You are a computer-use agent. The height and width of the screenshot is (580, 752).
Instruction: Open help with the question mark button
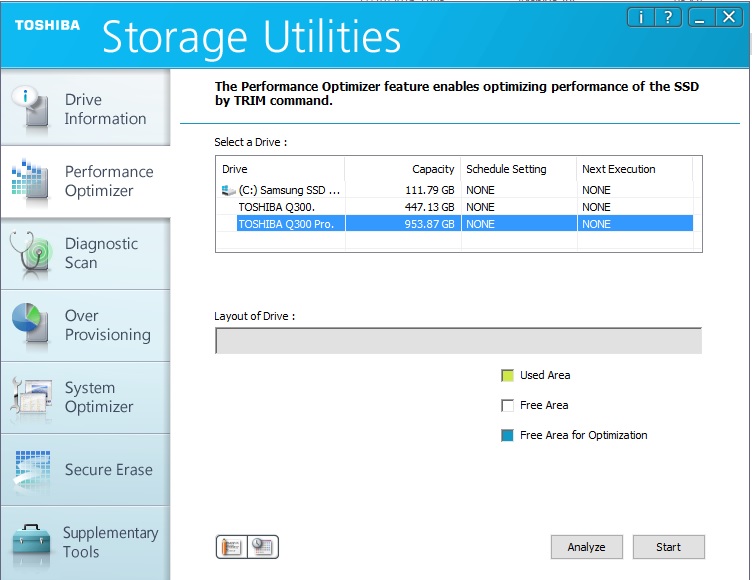coord(668,18)
